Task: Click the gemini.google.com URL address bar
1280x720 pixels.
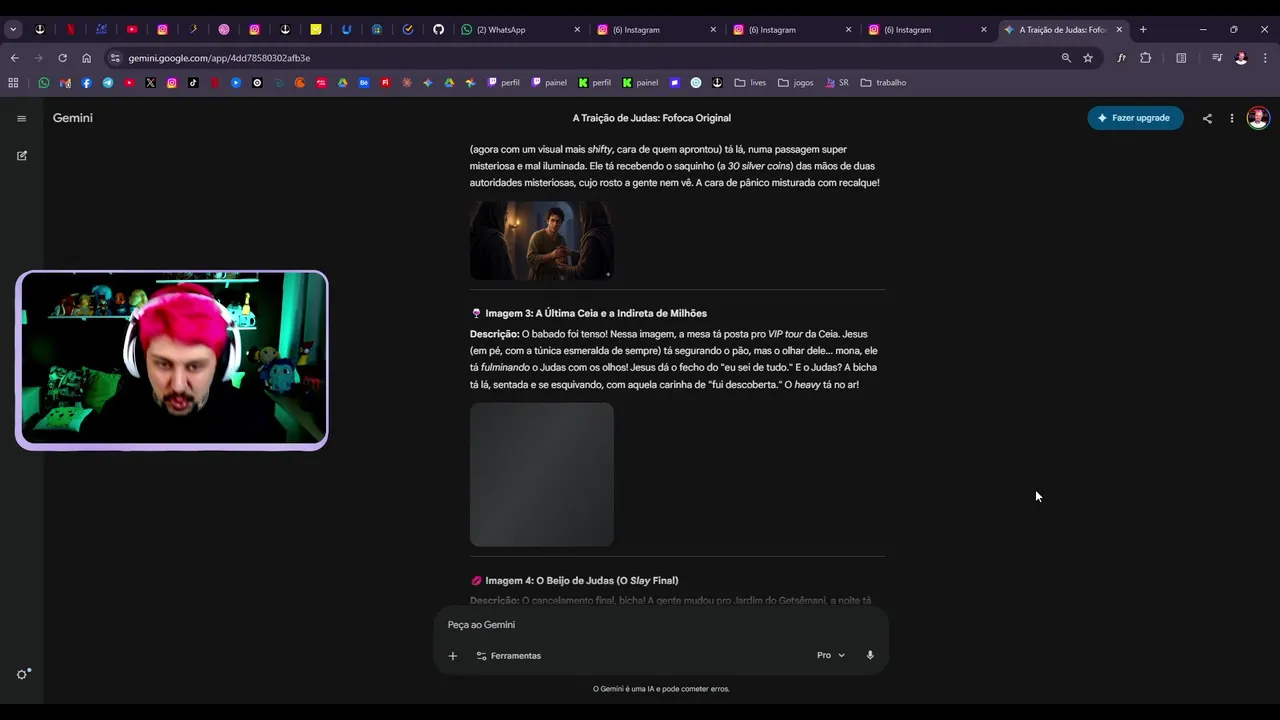Action: (580, 58)
